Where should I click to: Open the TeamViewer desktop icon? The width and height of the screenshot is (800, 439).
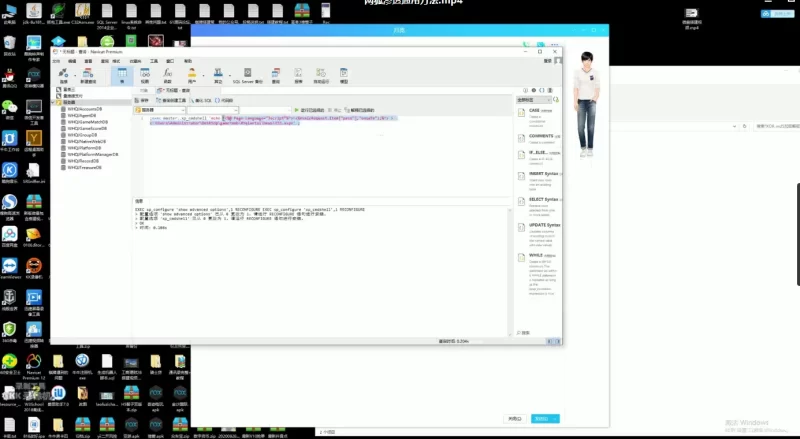(x=10, y=269)
